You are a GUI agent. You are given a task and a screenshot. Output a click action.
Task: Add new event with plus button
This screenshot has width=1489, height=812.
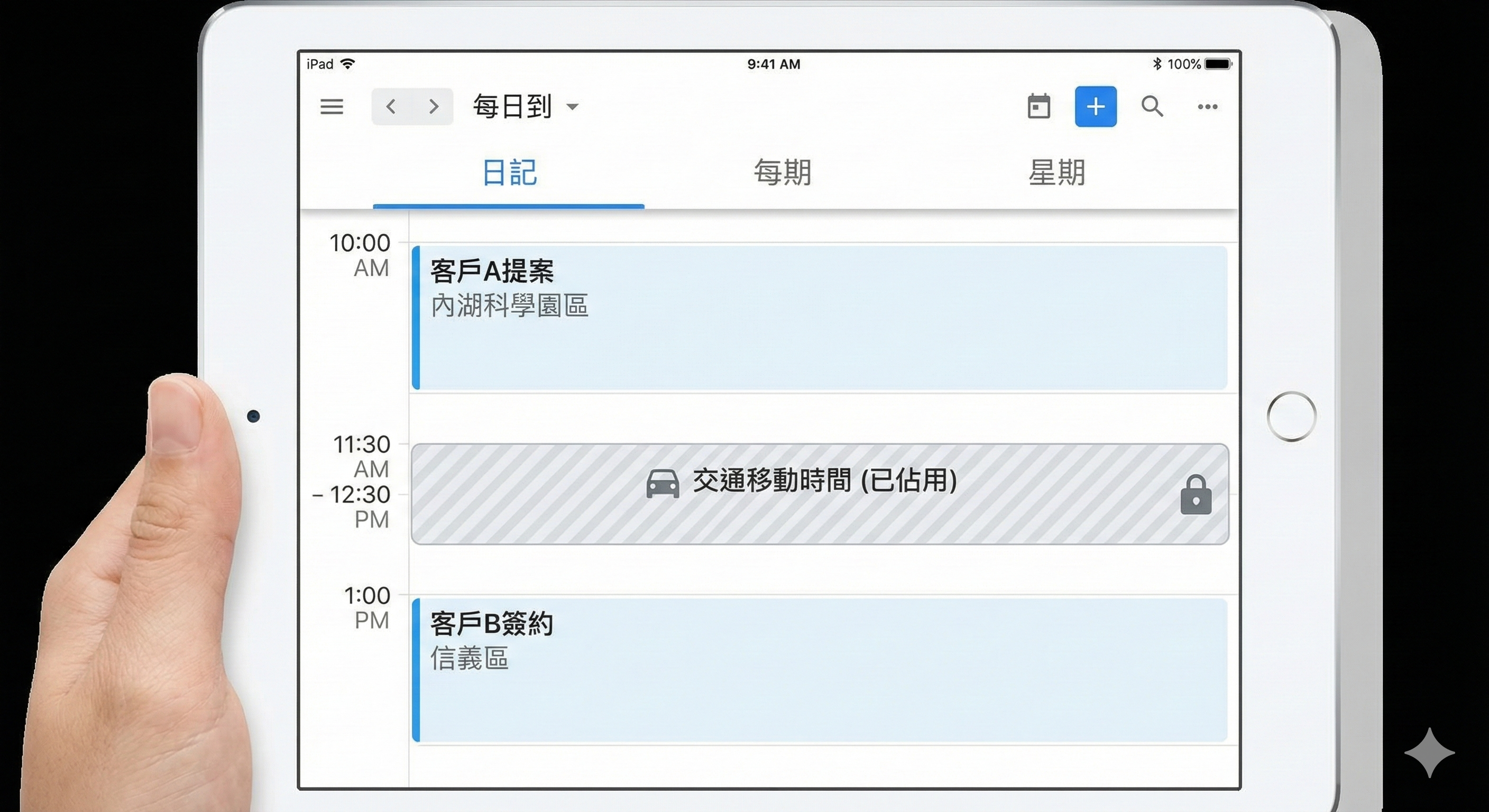click(x=1096, y=106)
